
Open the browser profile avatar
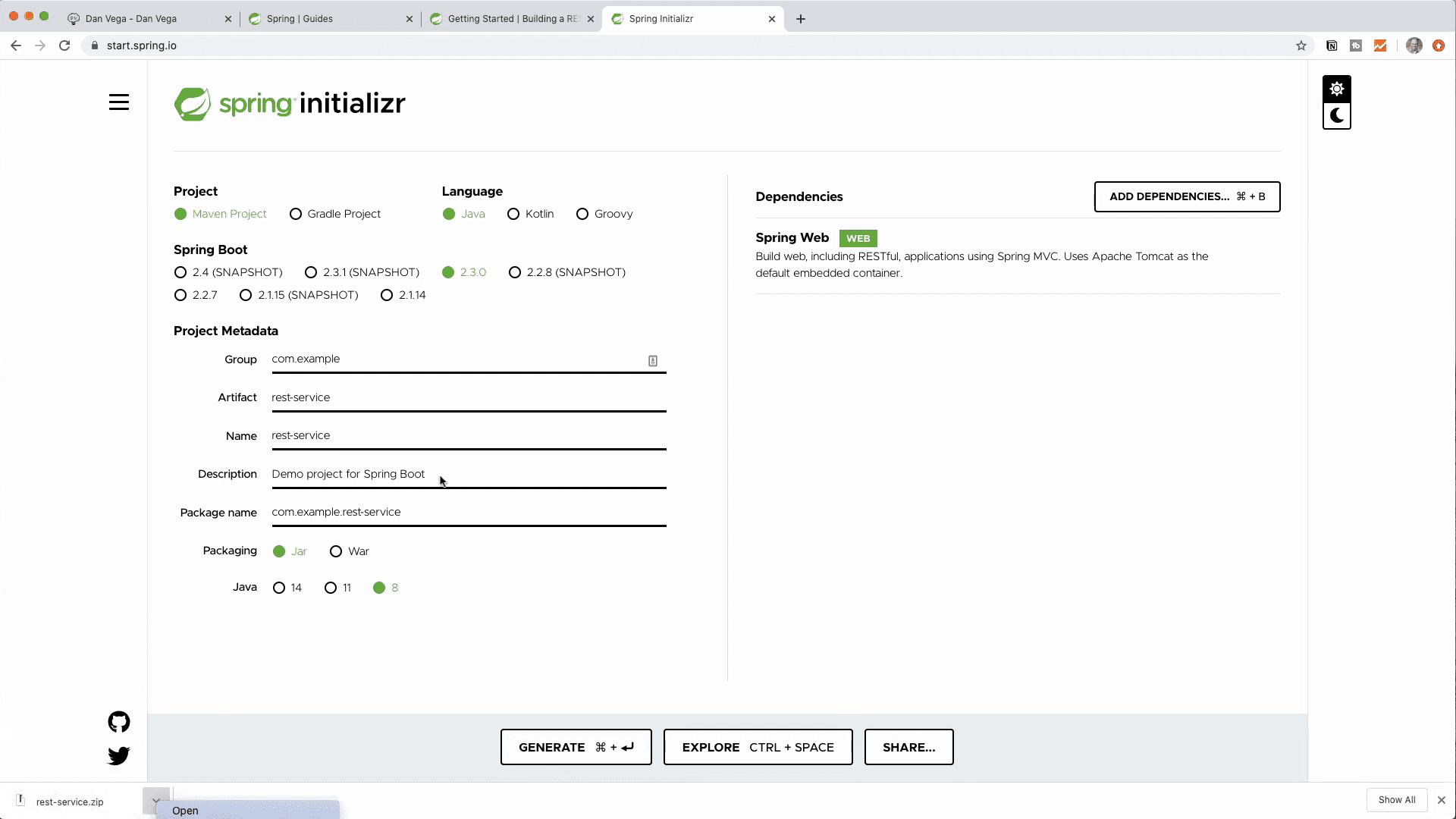click(x=1414, y=45)
